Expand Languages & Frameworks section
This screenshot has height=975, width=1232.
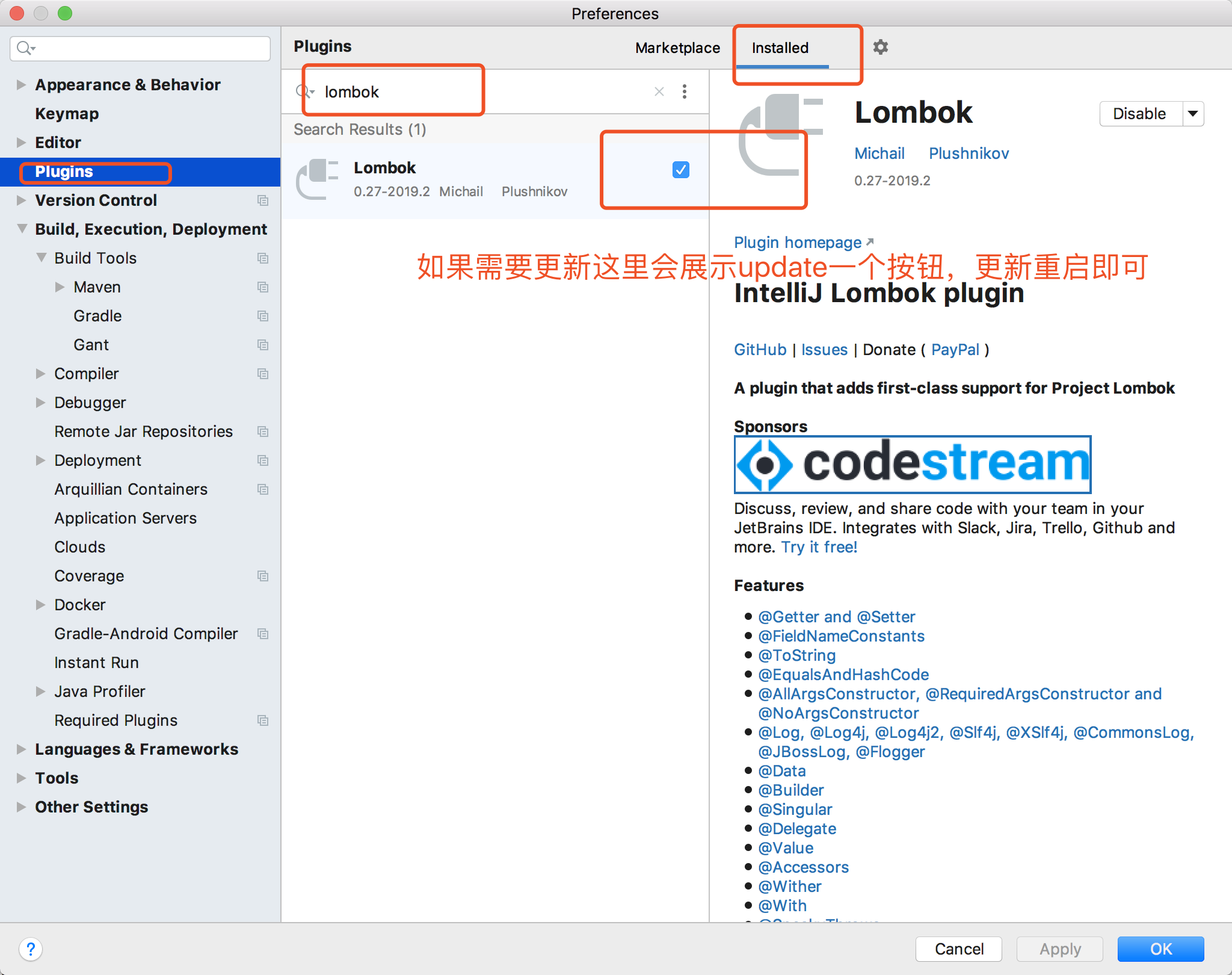tap(21, 749)
